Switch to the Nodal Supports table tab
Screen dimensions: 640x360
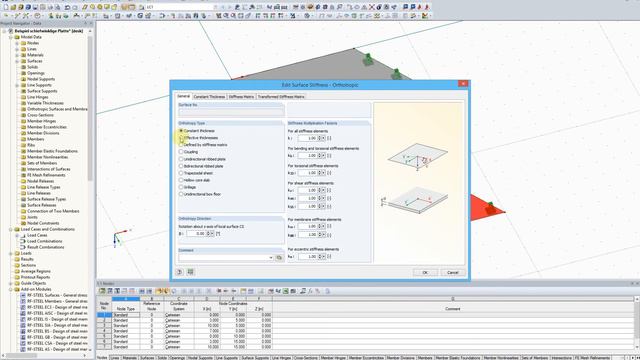click(x=200, y=358)
